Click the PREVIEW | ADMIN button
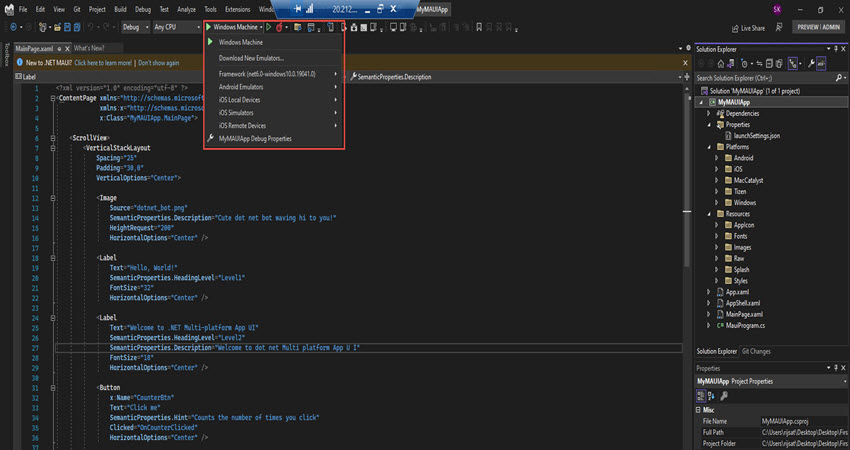850x450 pixels. point(820,28)
